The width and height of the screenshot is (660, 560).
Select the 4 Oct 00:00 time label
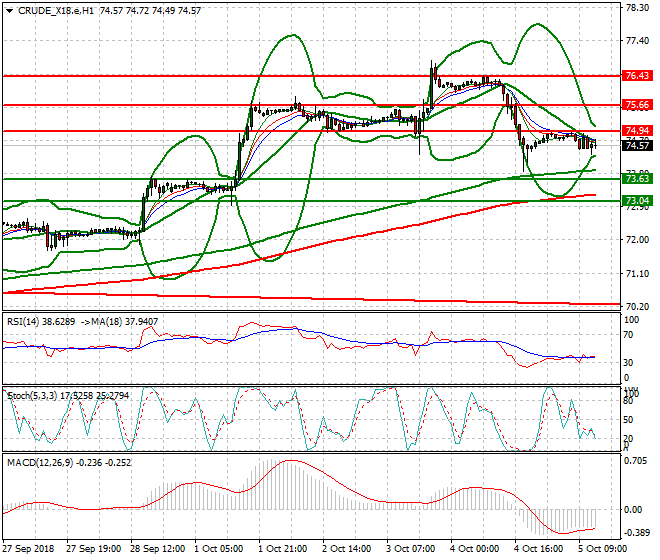(x=474, y=549)
